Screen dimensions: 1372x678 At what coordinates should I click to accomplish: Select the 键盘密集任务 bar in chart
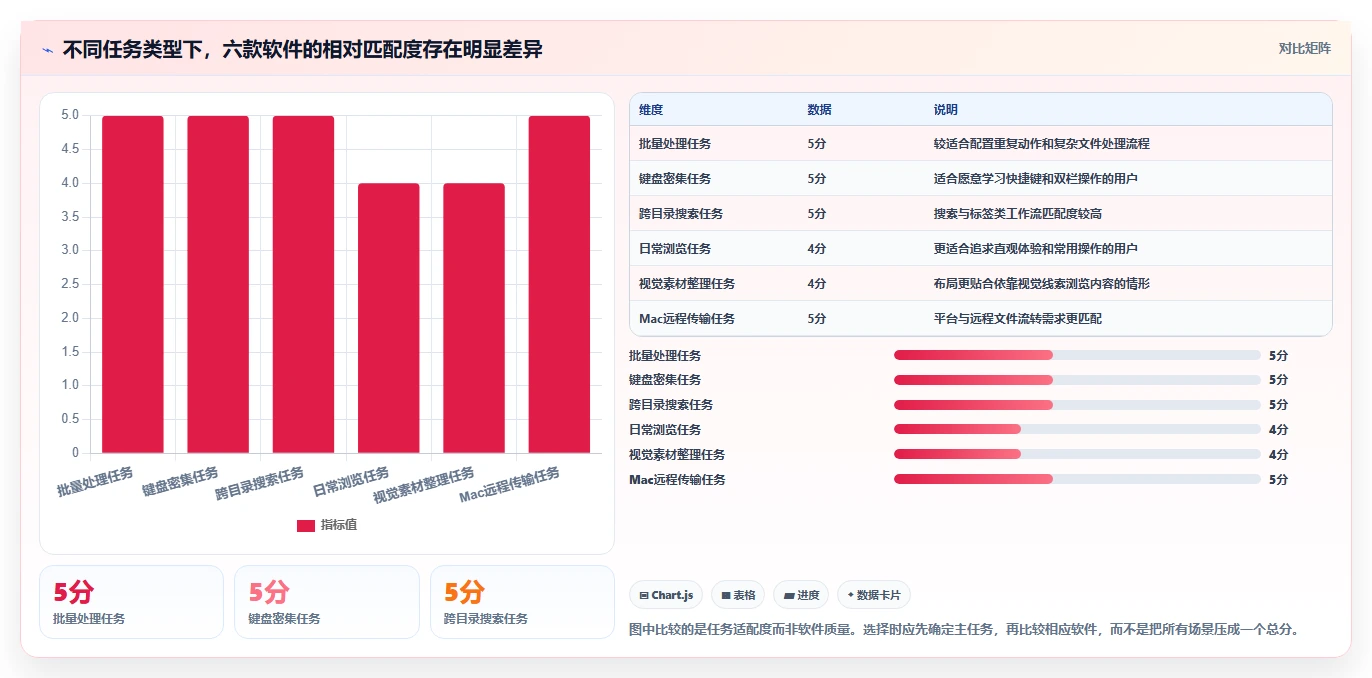218,284
